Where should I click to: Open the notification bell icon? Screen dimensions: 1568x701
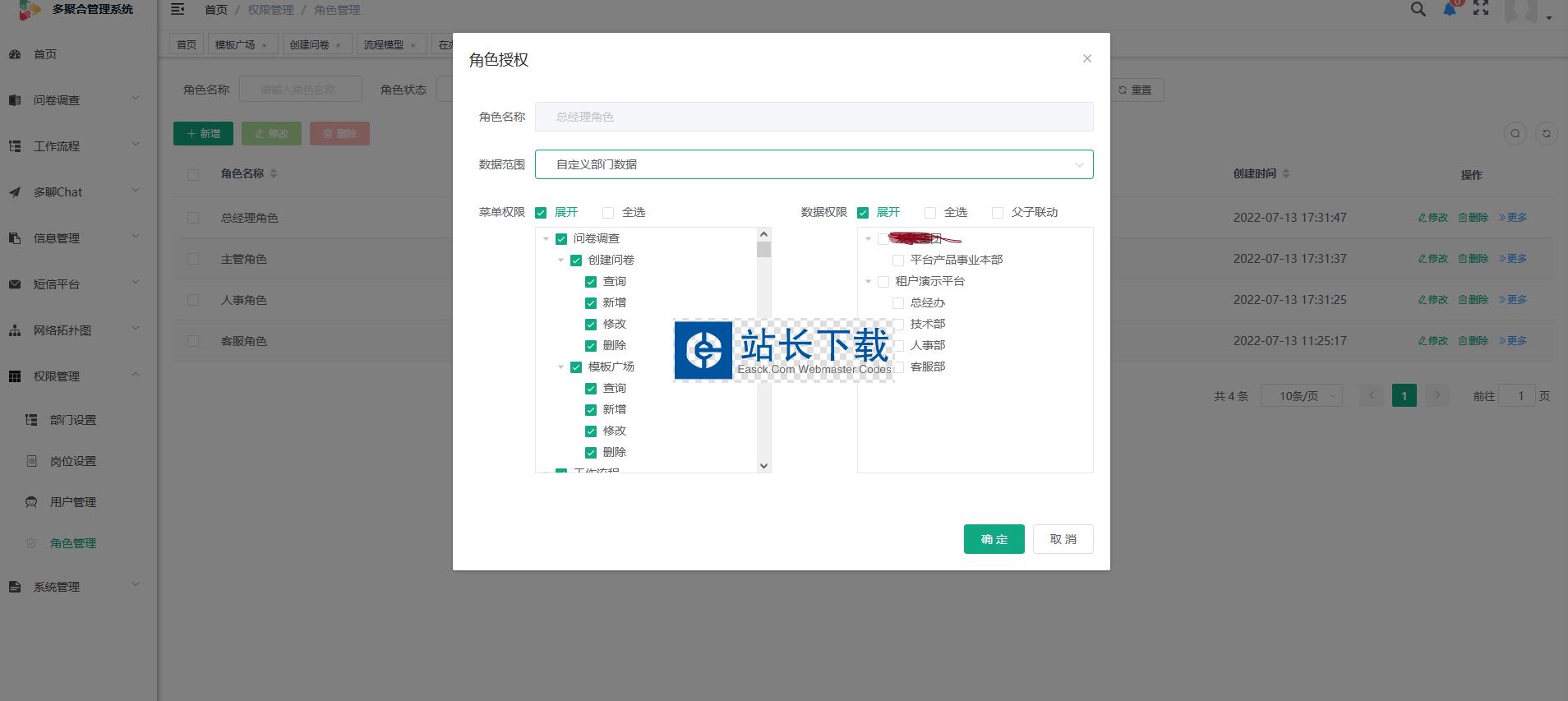coord(1450,10)
